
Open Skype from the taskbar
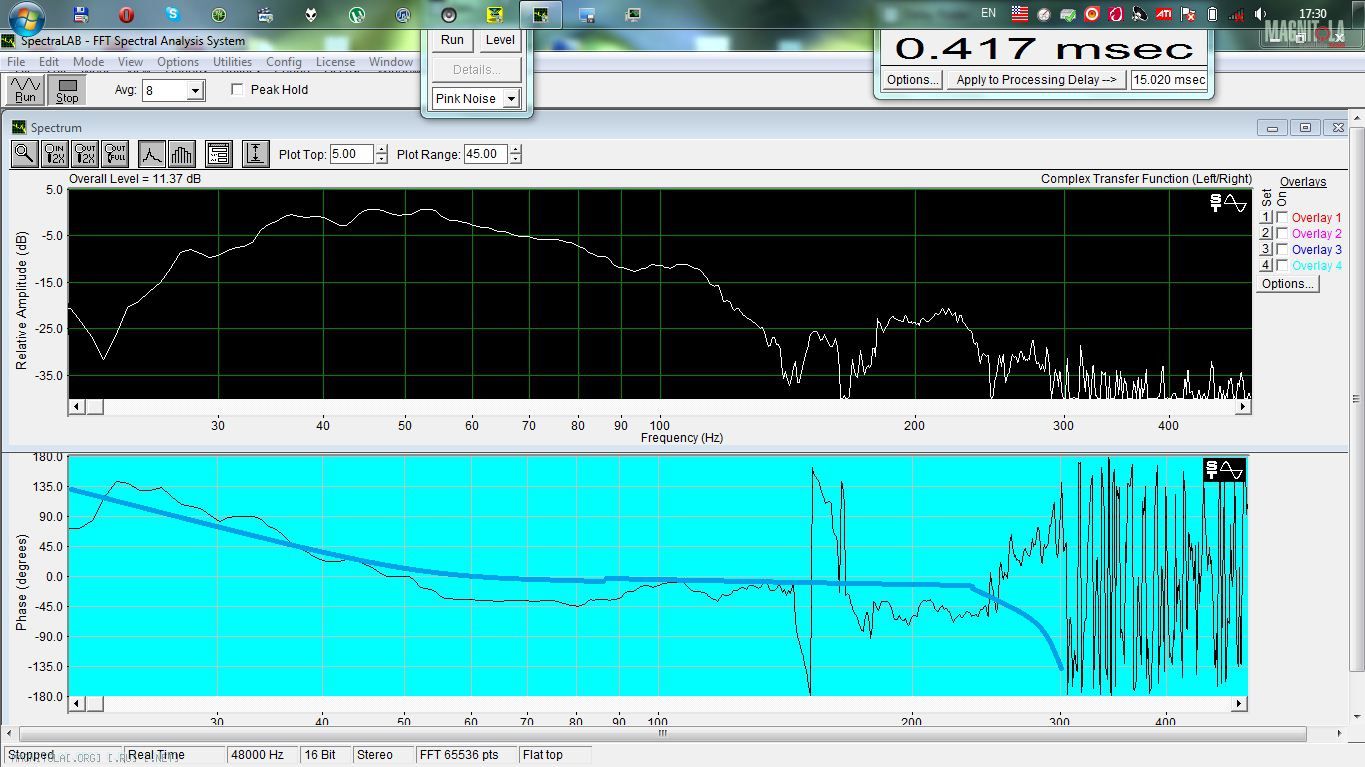click(x=172, y=15)
